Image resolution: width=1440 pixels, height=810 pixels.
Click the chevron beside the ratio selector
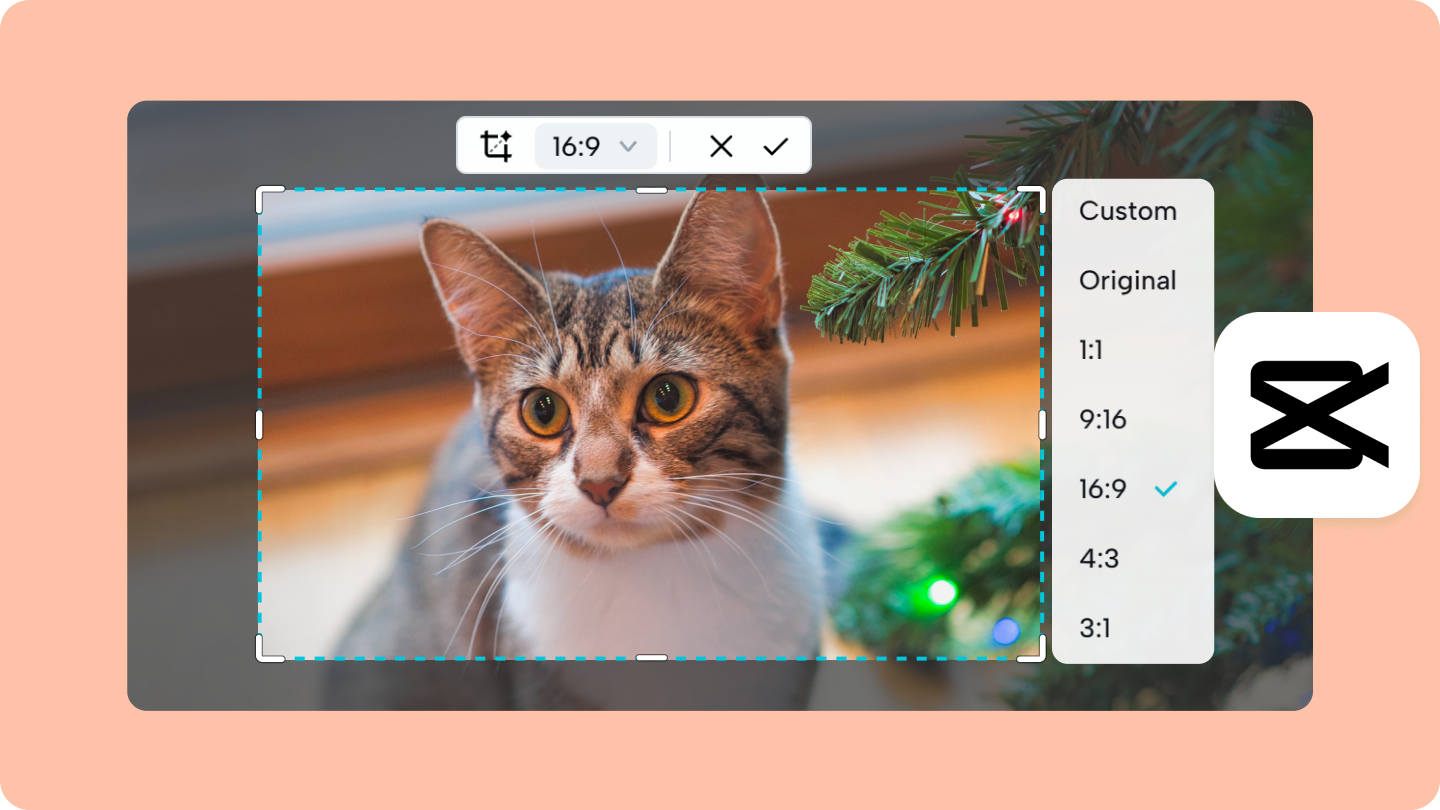(x=630, y=145)
